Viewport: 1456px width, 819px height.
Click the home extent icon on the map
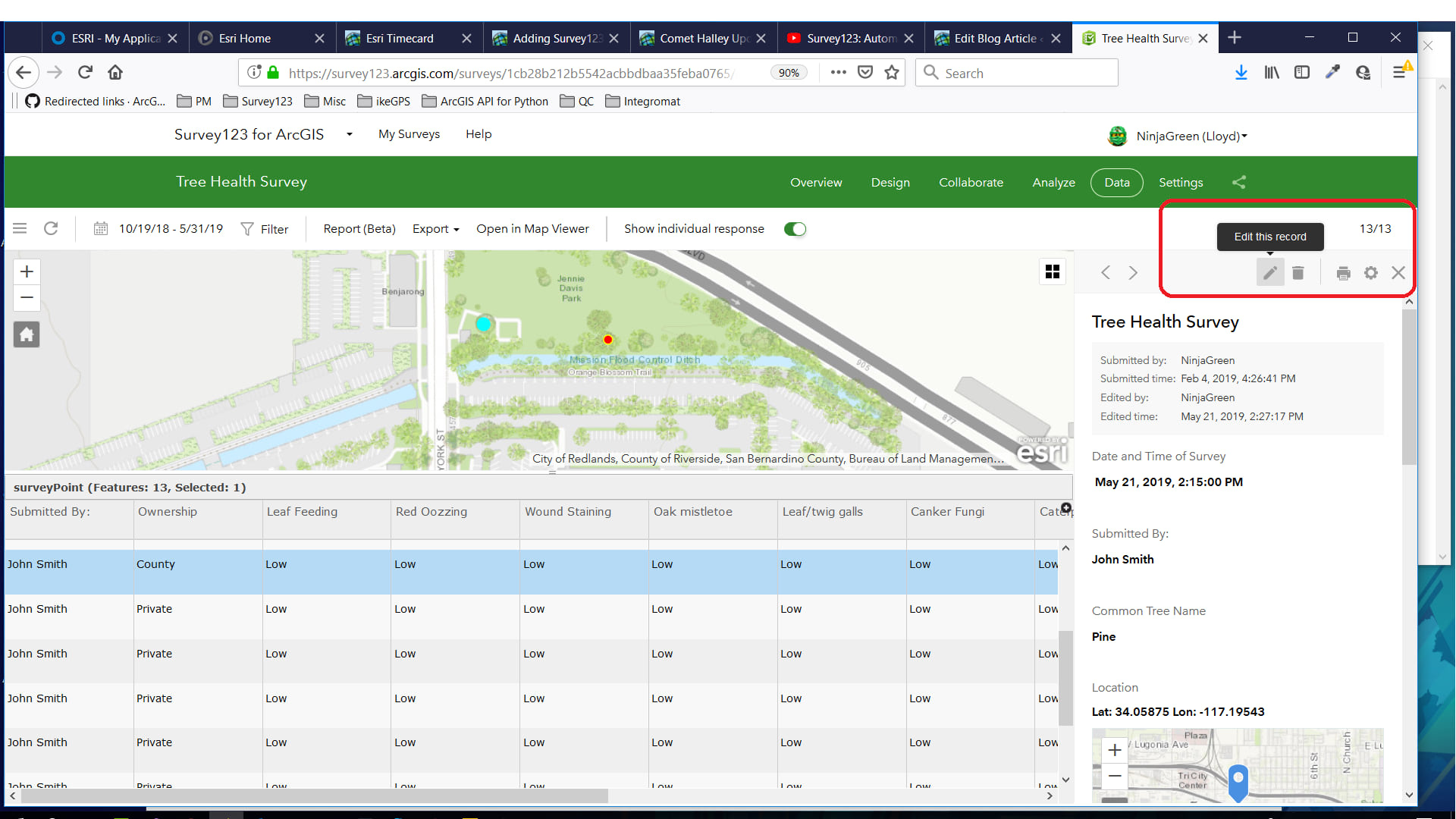27,334
